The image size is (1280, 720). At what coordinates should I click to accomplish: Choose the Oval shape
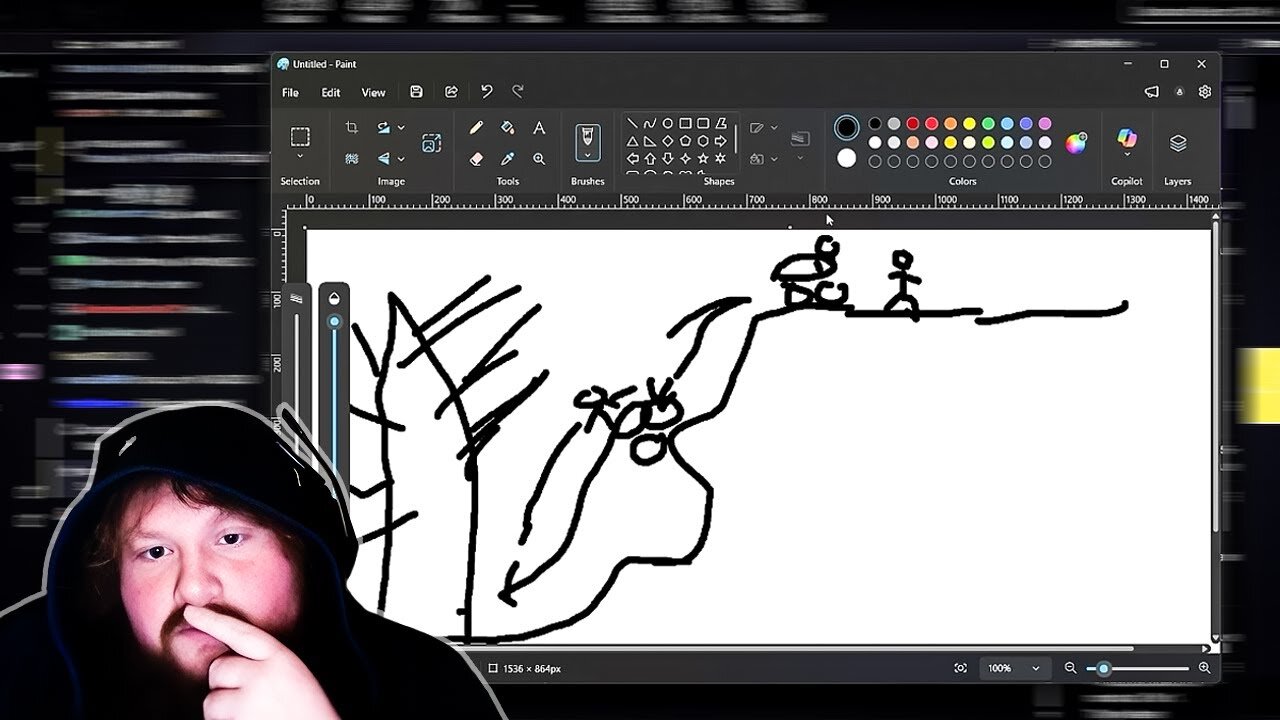pos(667,124)
